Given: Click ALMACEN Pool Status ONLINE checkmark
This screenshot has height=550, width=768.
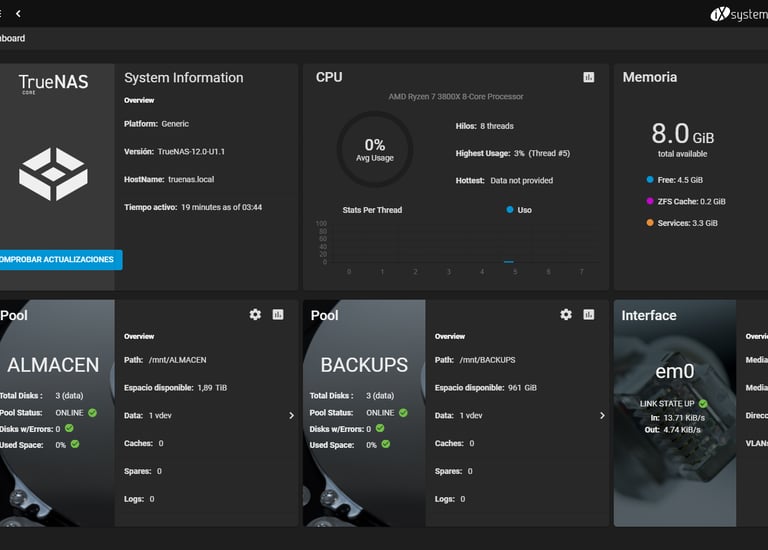Looking at the screenshot, I should (x=92, y=413).
